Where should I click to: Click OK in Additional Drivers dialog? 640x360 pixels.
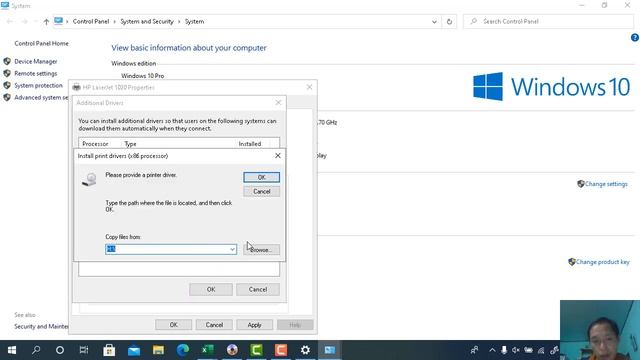[211, 289]
